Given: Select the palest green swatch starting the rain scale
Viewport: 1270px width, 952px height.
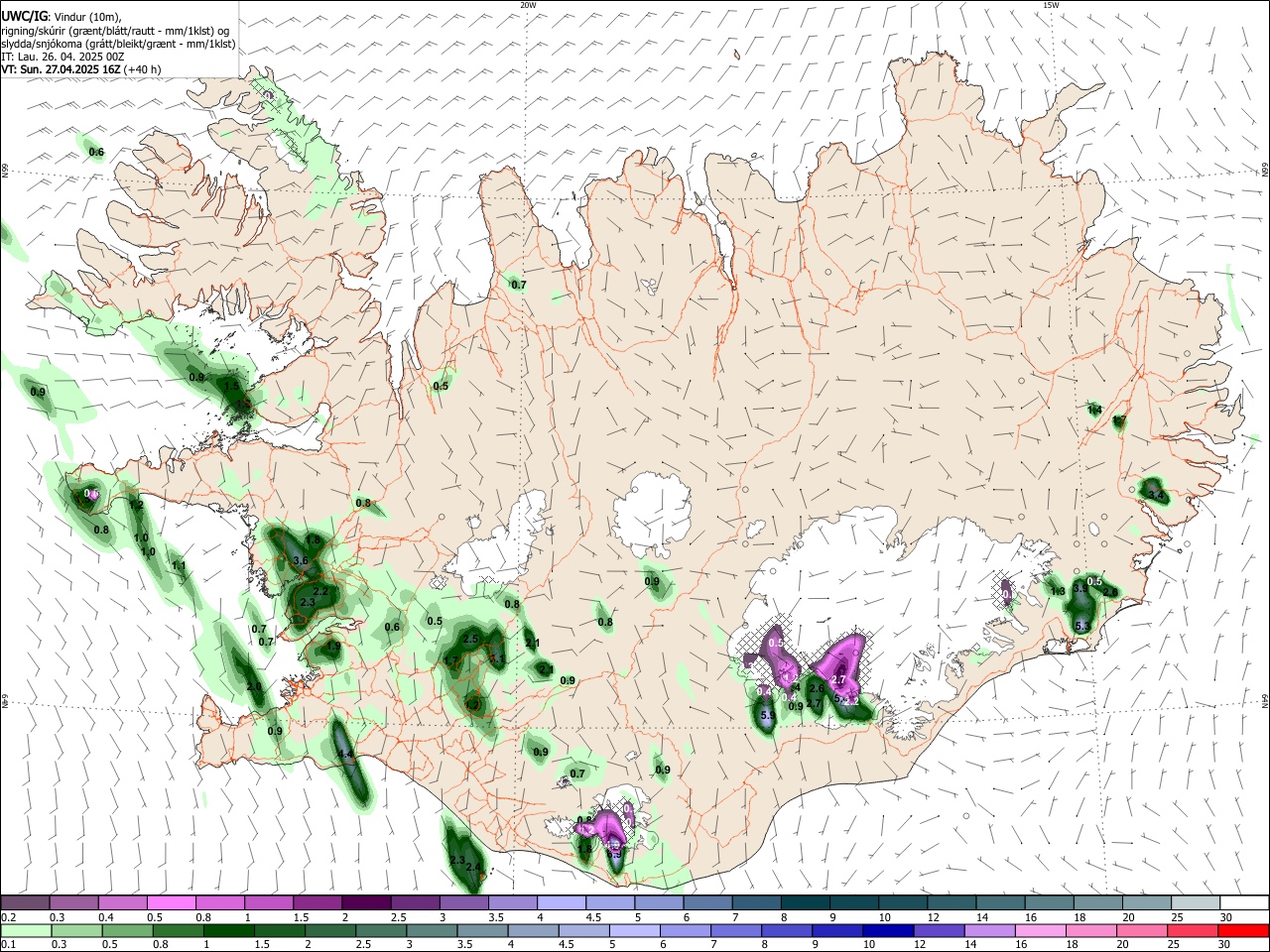Looking at the screenshot, I should 26,931.
